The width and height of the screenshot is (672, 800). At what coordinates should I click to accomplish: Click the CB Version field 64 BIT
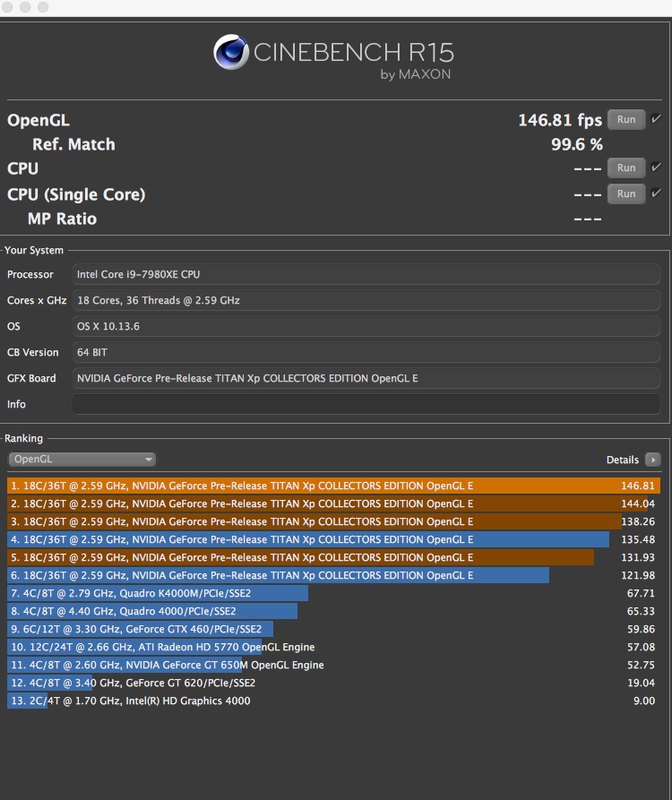[366, 353]
